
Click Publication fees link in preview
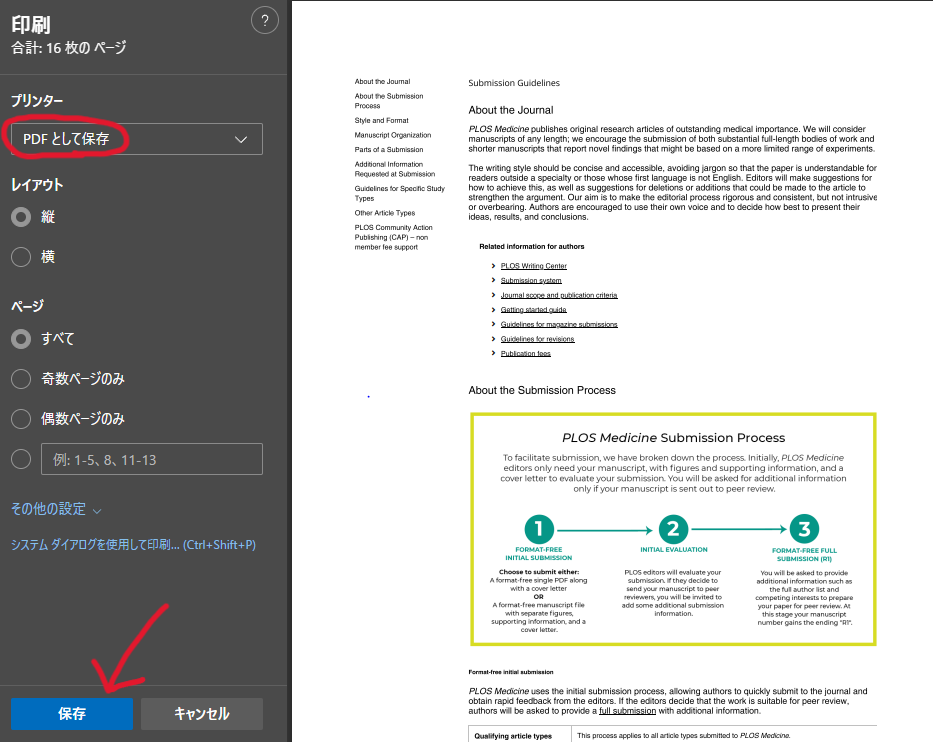click(x=525, y=353)
